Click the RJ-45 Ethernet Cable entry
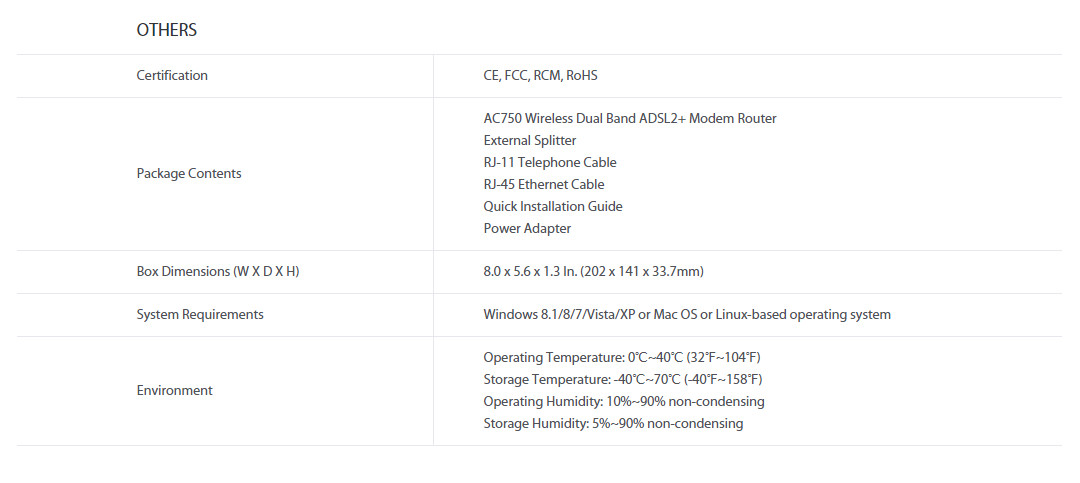Image resolution: width=1080 pixels, height=483 pixels. [543, 184]
